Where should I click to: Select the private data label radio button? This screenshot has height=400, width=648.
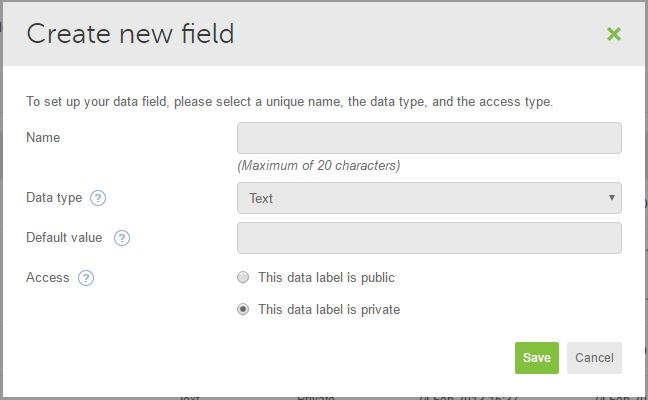[x=243, y=309]
